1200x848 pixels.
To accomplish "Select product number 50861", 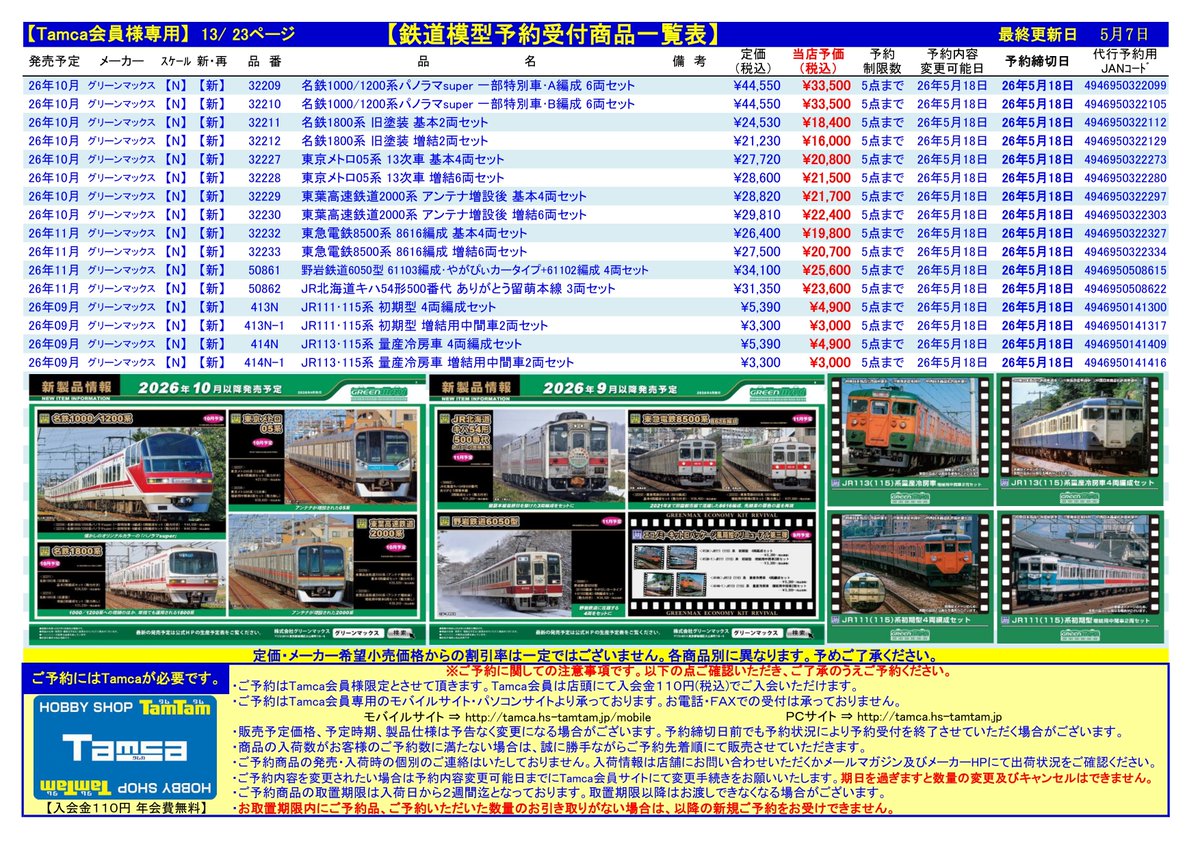I will (264, 270).
